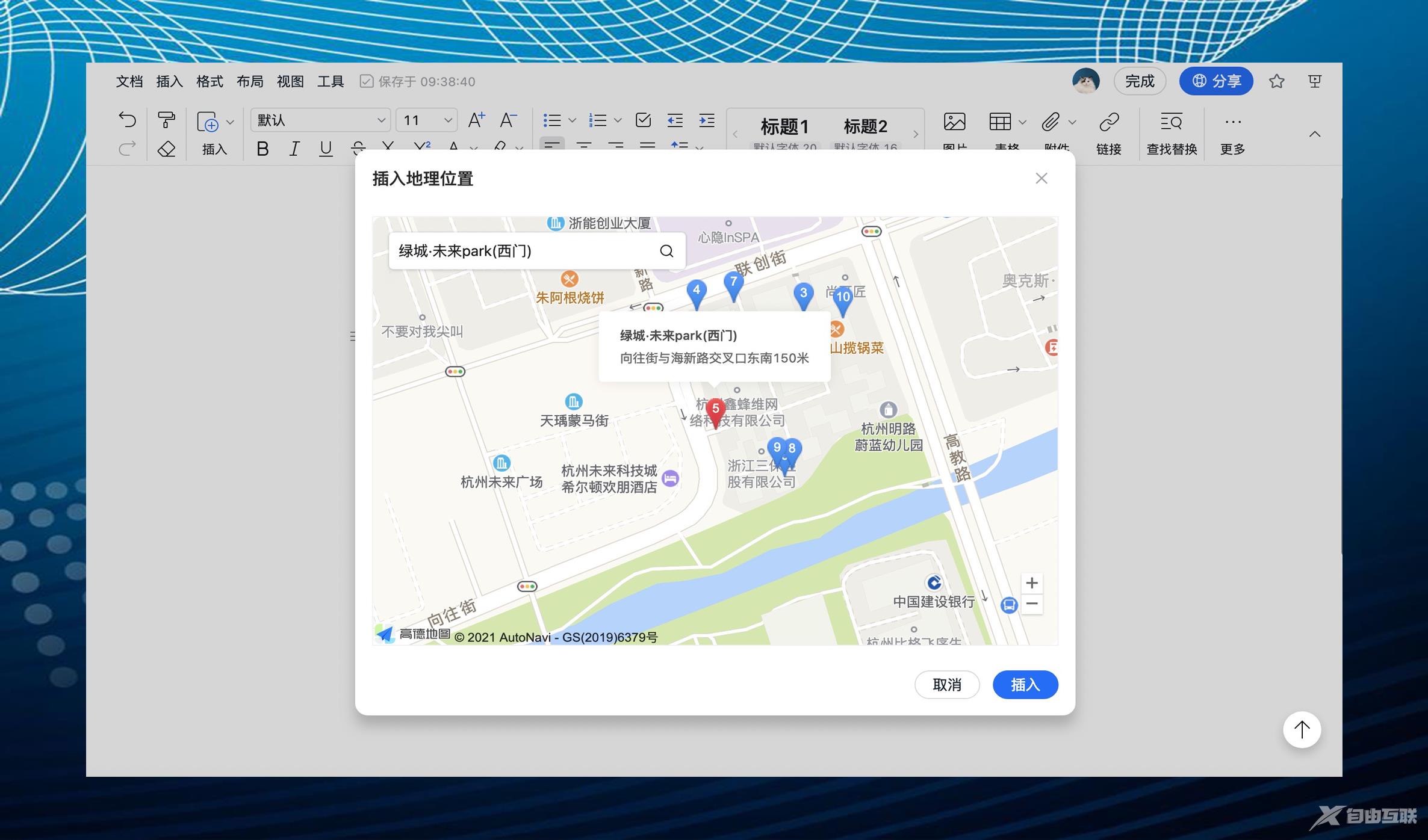Click the insert table icon
The image size is (1428, 840).
[x=1000, y=122]
